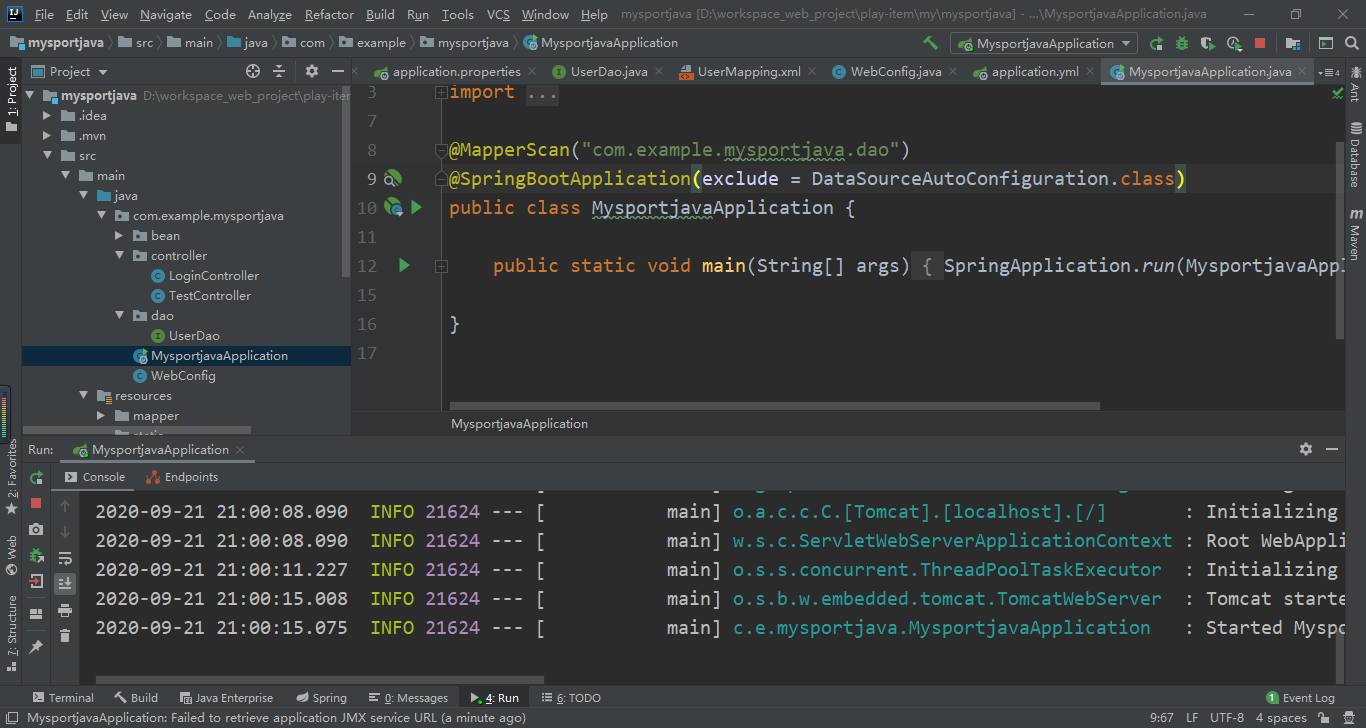Expand the bean package
The width and height of the screenshot is (1366, 728).
coord(119,236)
